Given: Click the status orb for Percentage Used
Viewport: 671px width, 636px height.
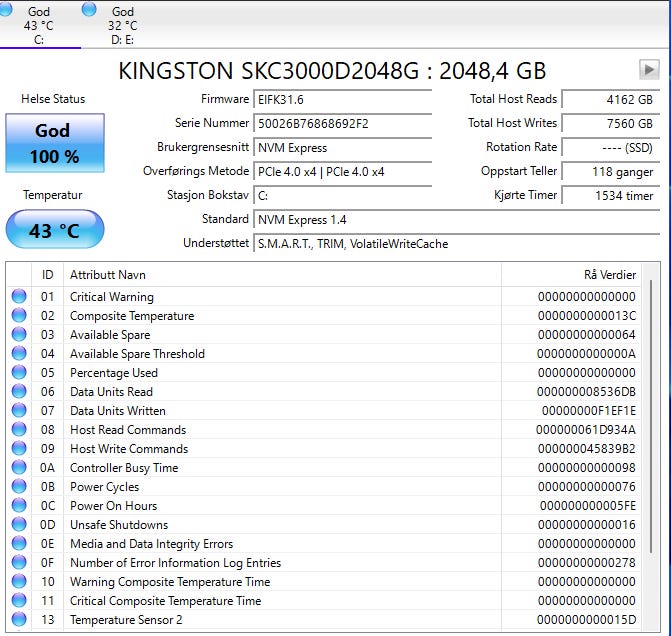Looking at the screenshot, I should click(x=19, y=373).
